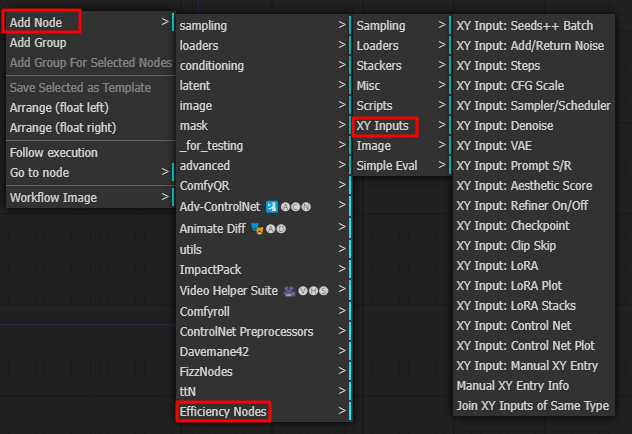Image resolution: width=632 pixels, height=434 pixels.
Task: Open ControlNet Preprocessors category
Action: click(x=264, y=332)
